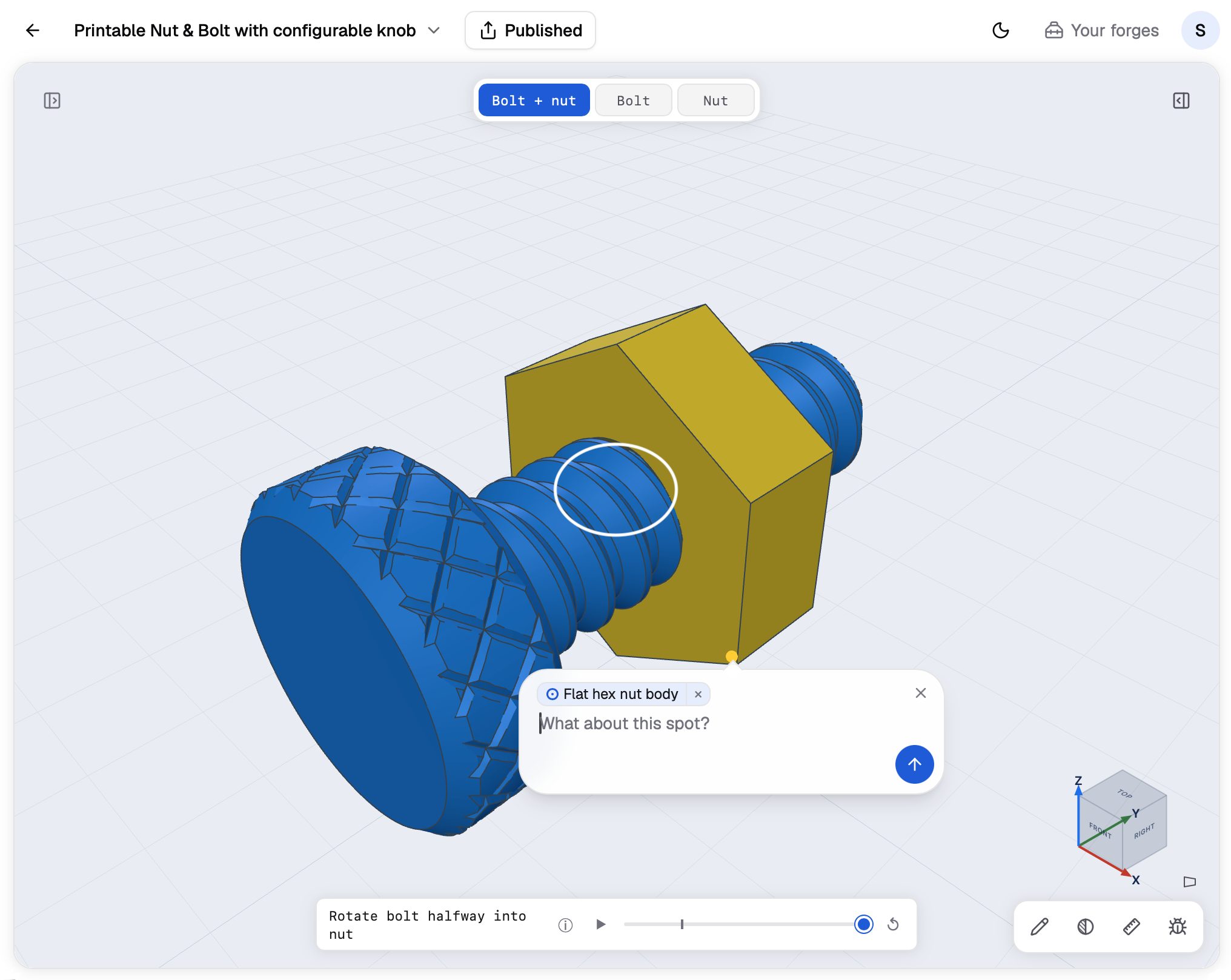
Task: Click the project title text
Action: click(245, 30)
